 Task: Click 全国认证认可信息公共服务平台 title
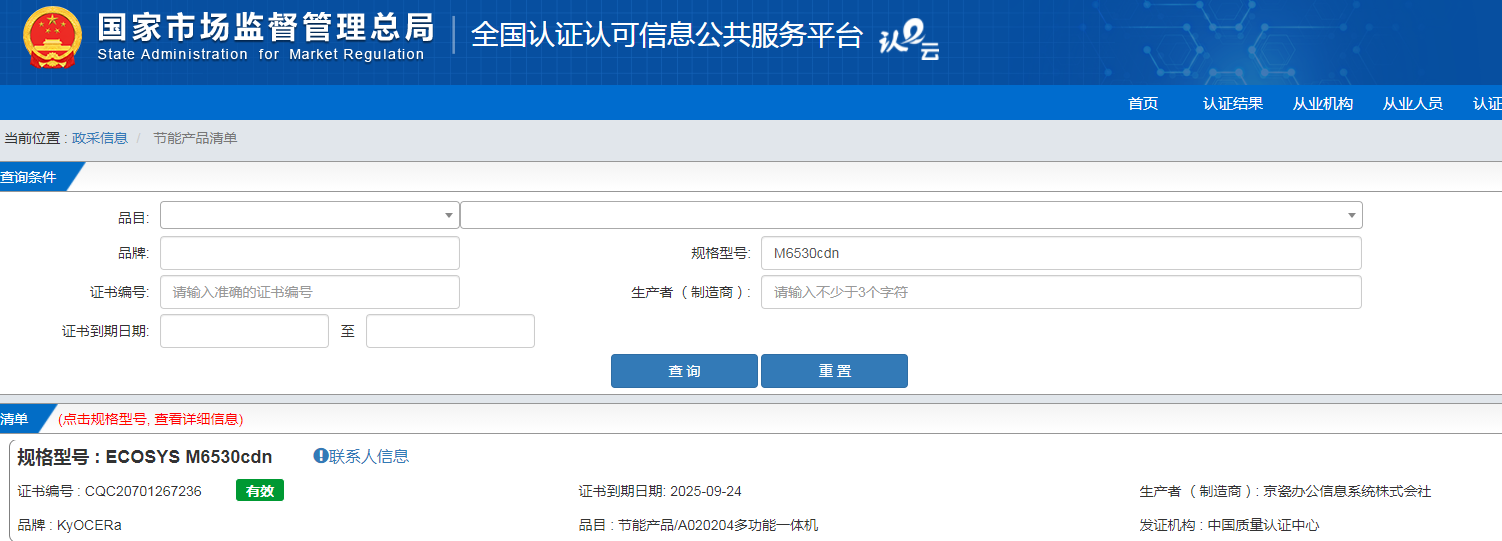click(667, 34)
